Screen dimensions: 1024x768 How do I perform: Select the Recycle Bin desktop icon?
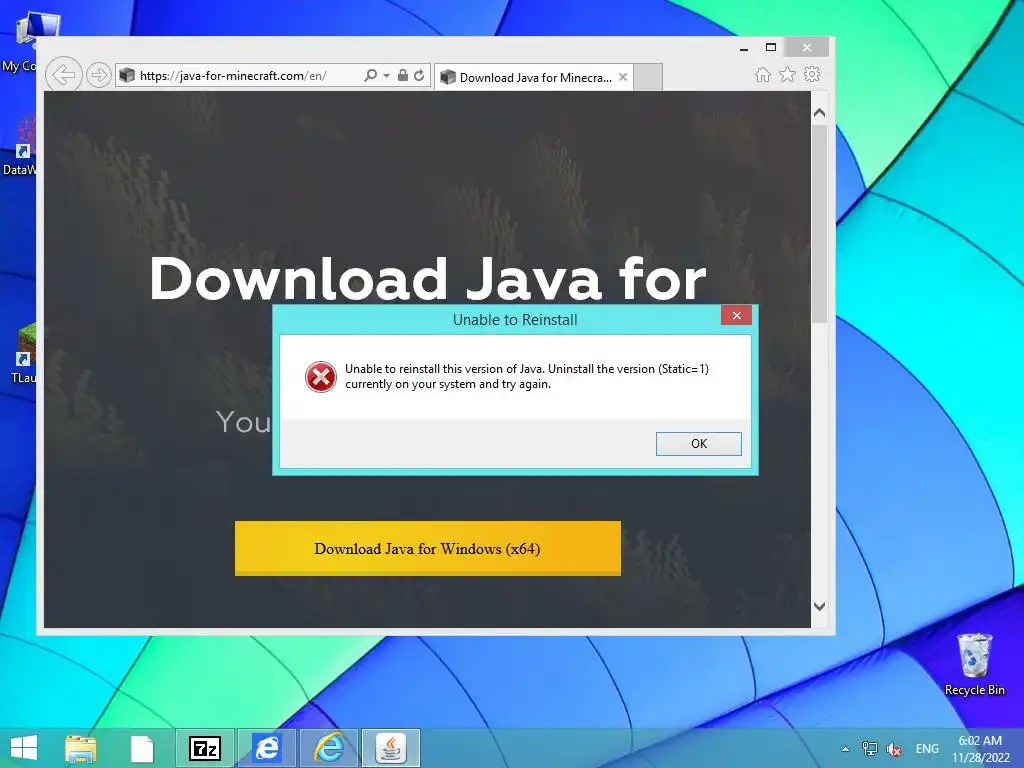[x=974, y=664]
